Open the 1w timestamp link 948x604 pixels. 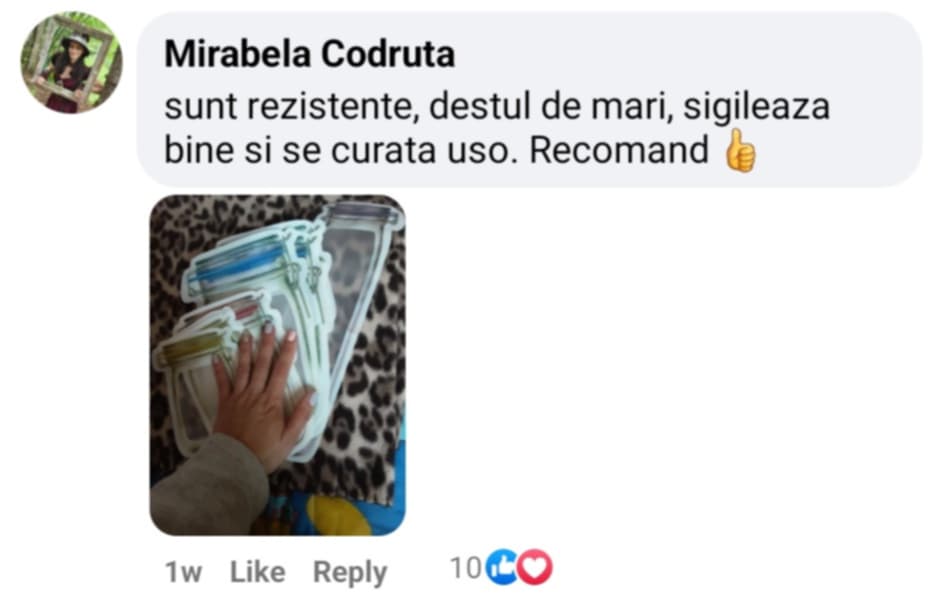[183, 571]
